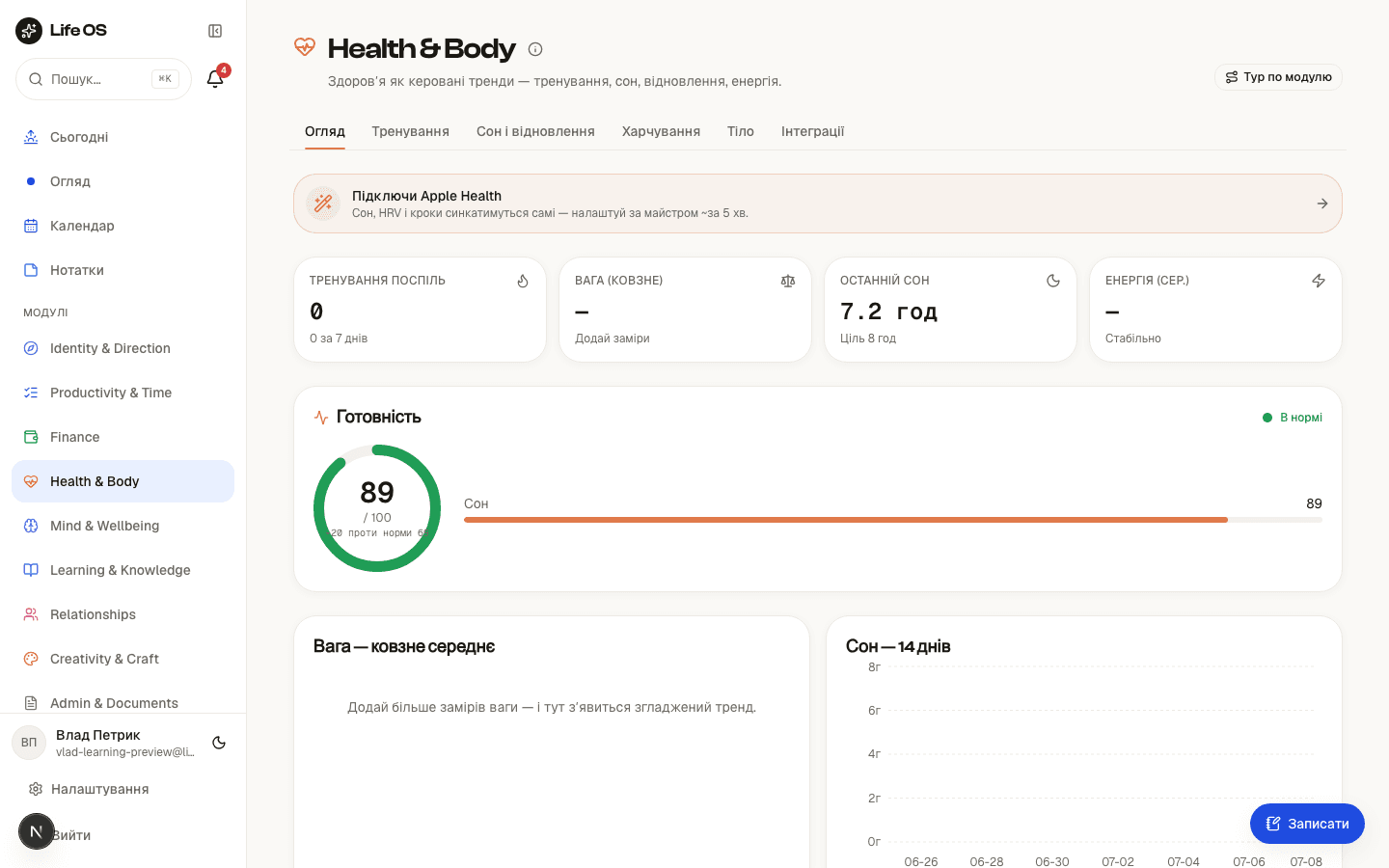Click the Mind & Wellbeing brain icon
Screen dimensions: 1389x868
click(x=31, y=526)
